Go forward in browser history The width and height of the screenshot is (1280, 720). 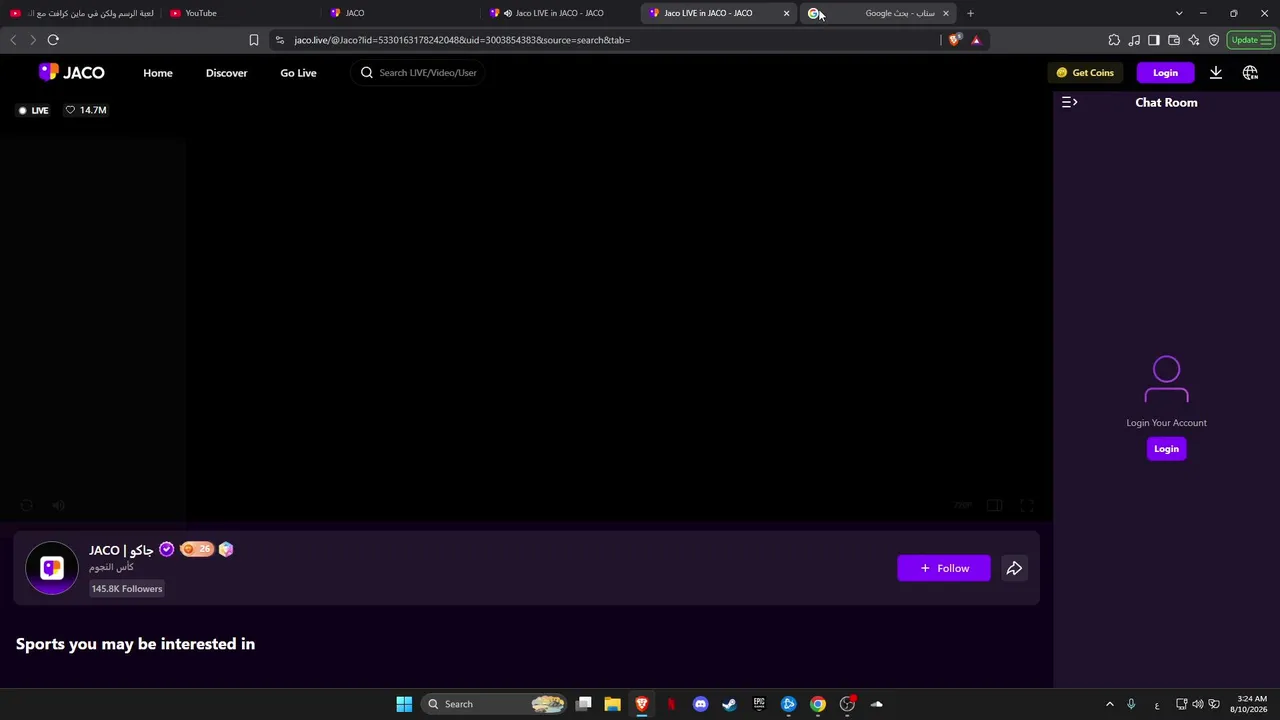(32, 40)
